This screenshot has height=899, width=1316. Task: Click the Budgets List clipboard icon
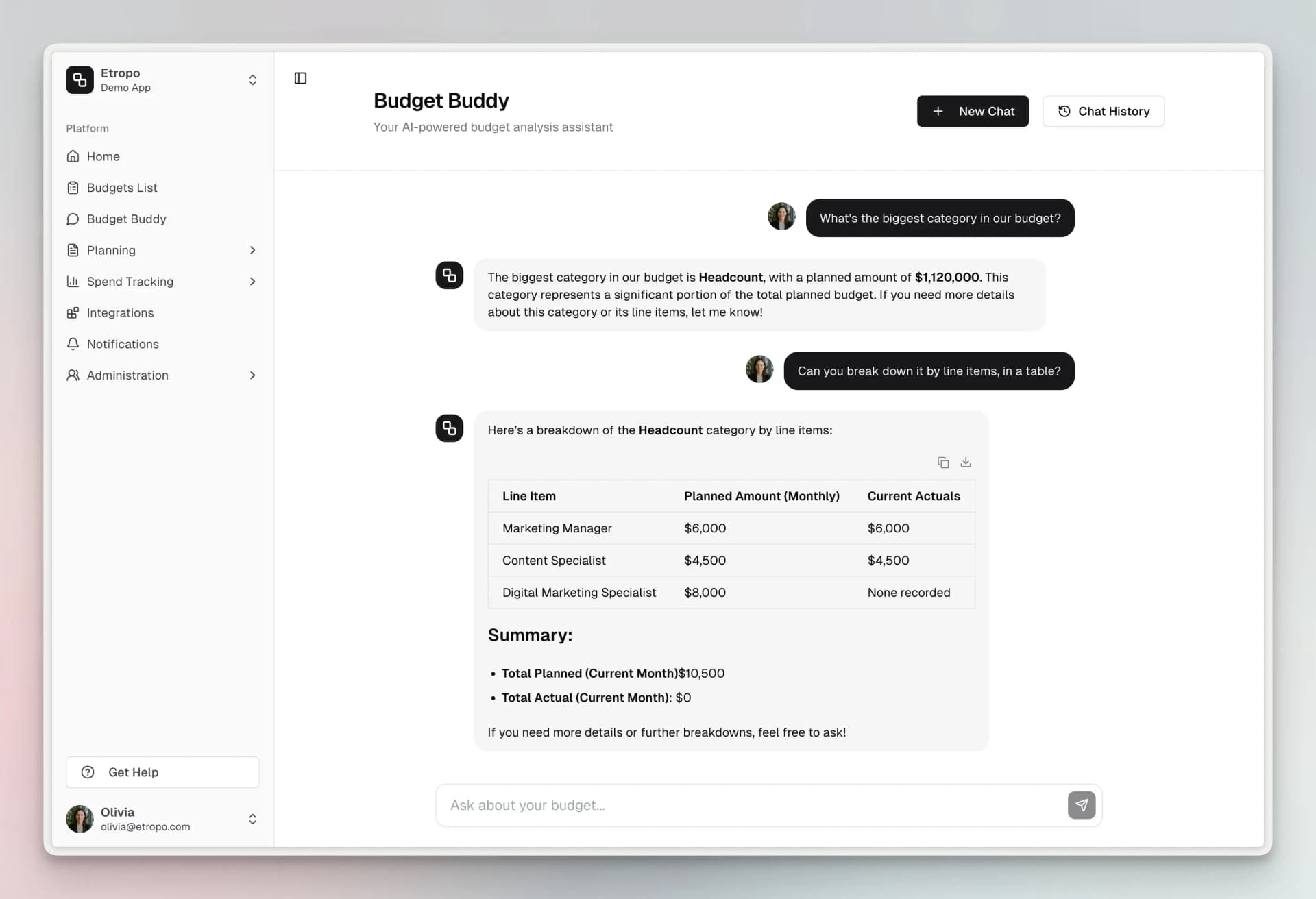73,187
